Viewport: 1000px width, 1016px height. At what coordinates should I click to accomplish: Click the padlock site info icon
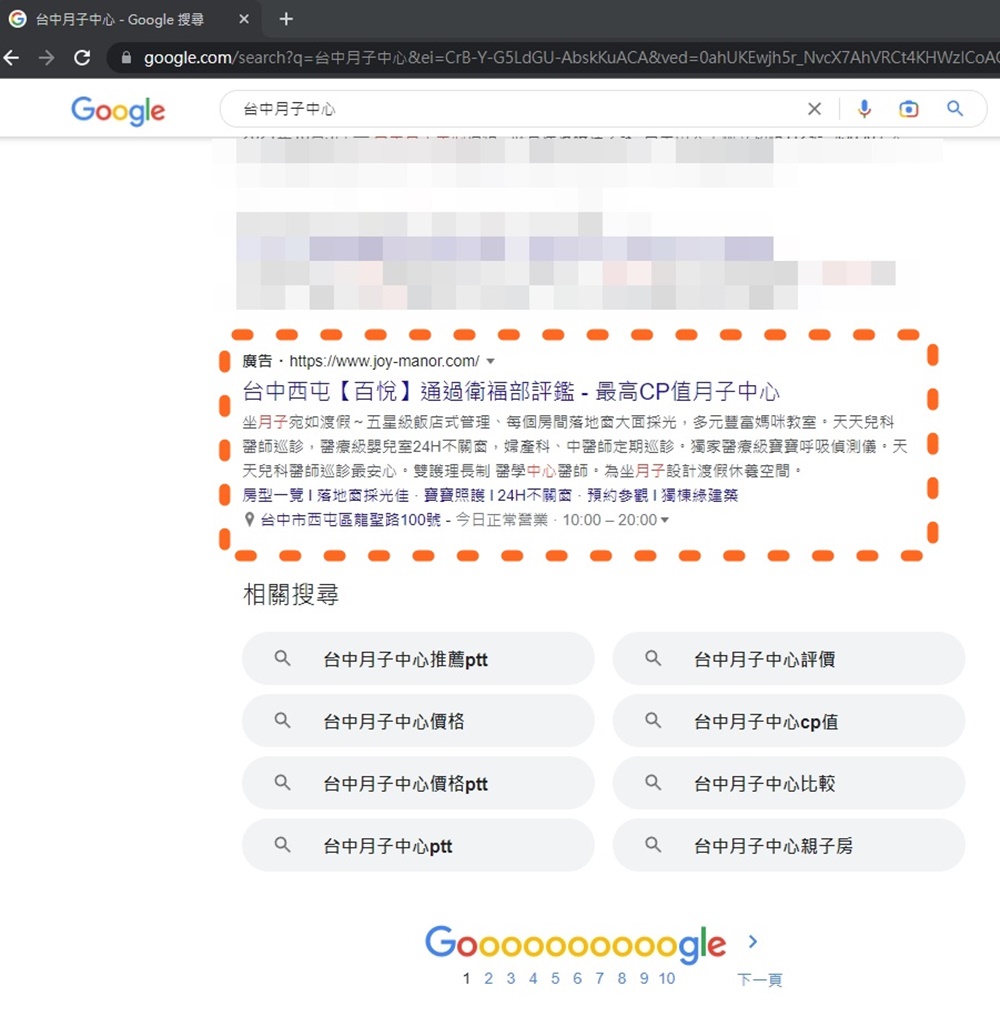point(126,58)
